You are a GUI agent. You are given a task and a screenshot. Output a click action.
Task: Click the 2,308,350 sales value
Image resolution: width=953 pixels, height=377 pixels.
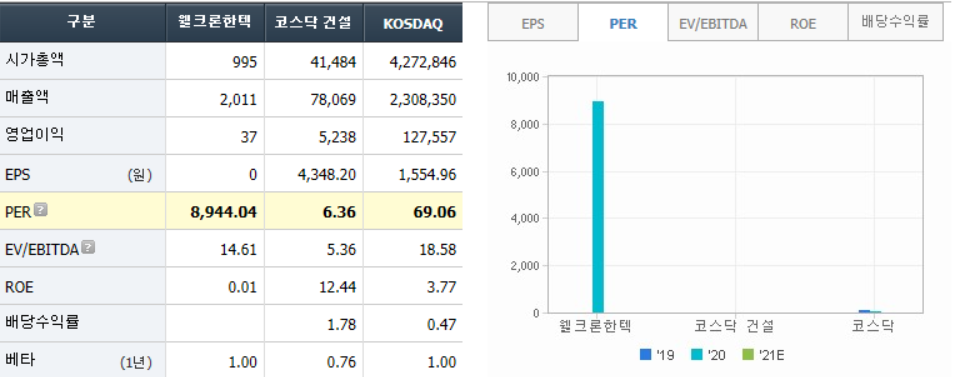point(423,99)
